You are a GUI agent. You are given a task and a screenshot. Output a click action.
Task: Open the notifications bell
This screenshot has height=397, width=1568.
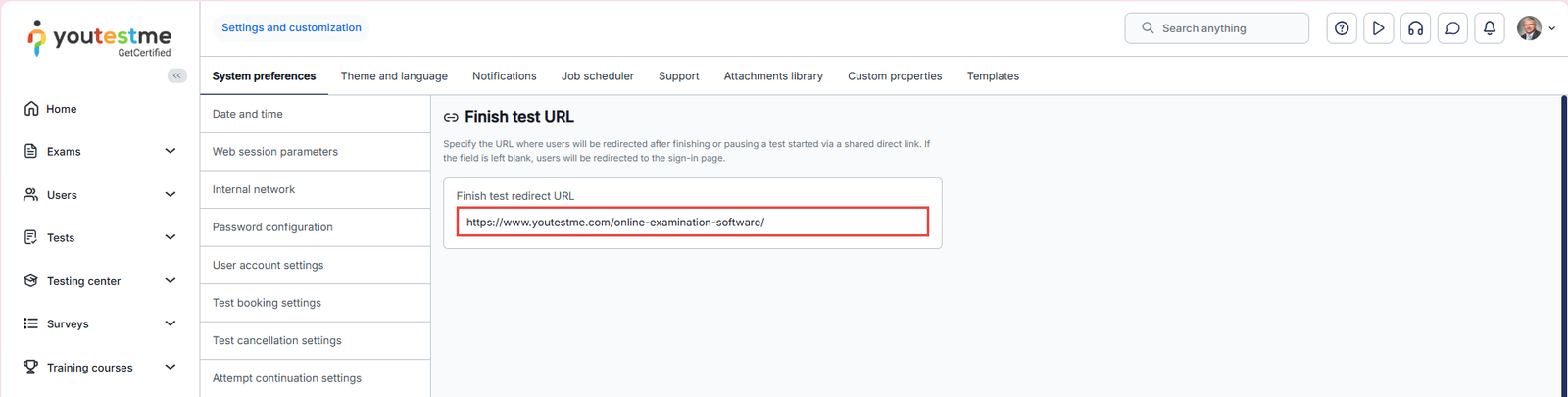[x=1490, y=28]
